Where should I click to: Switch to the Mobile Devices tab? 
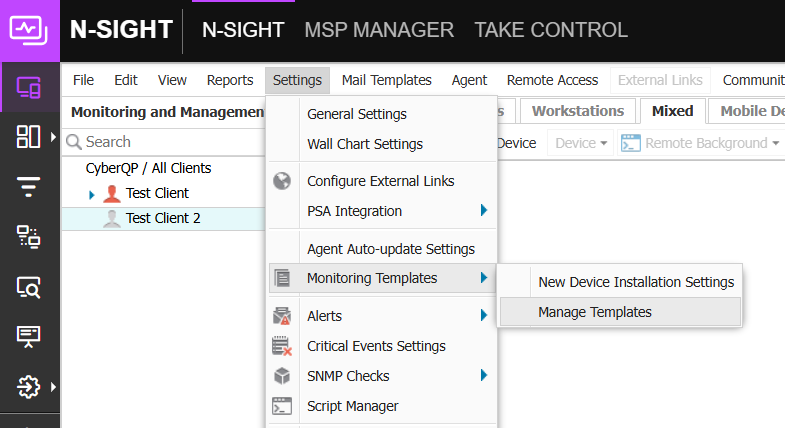pyautogui.click(x=748, y=111)
